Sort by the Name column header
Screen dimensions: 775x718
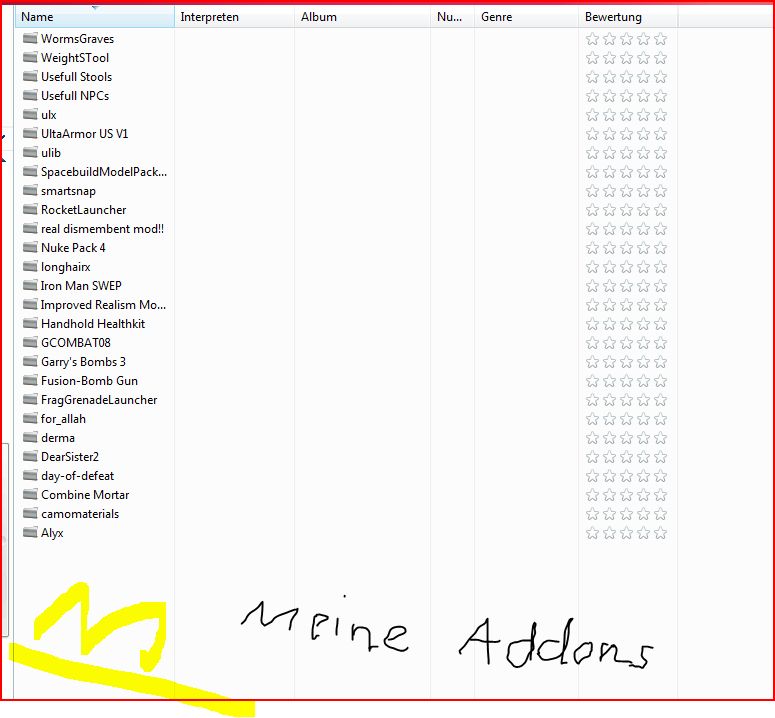pos(95,17)
